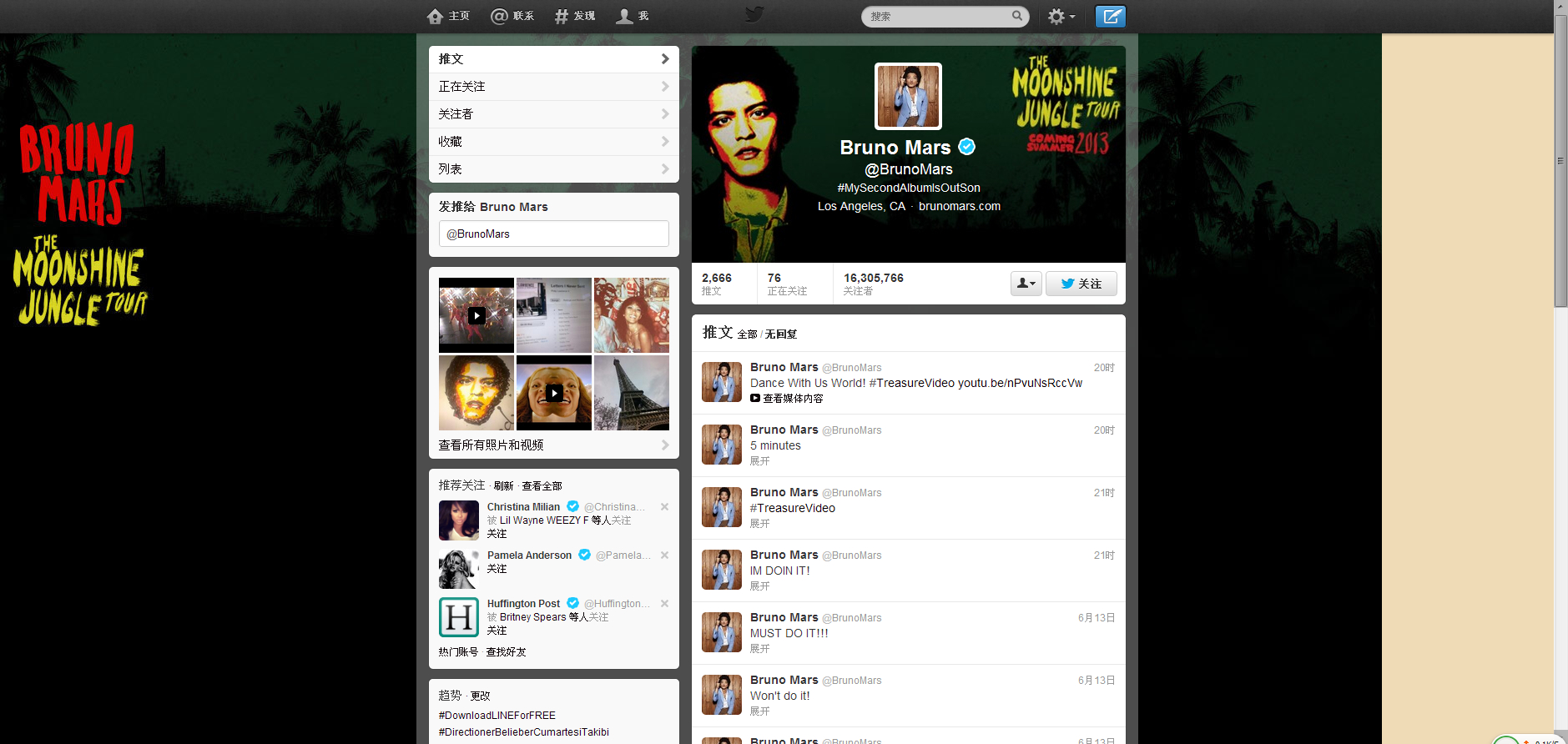Click 热门账号 link
This screenshot has height=744, width=1568.
point(459,652)
